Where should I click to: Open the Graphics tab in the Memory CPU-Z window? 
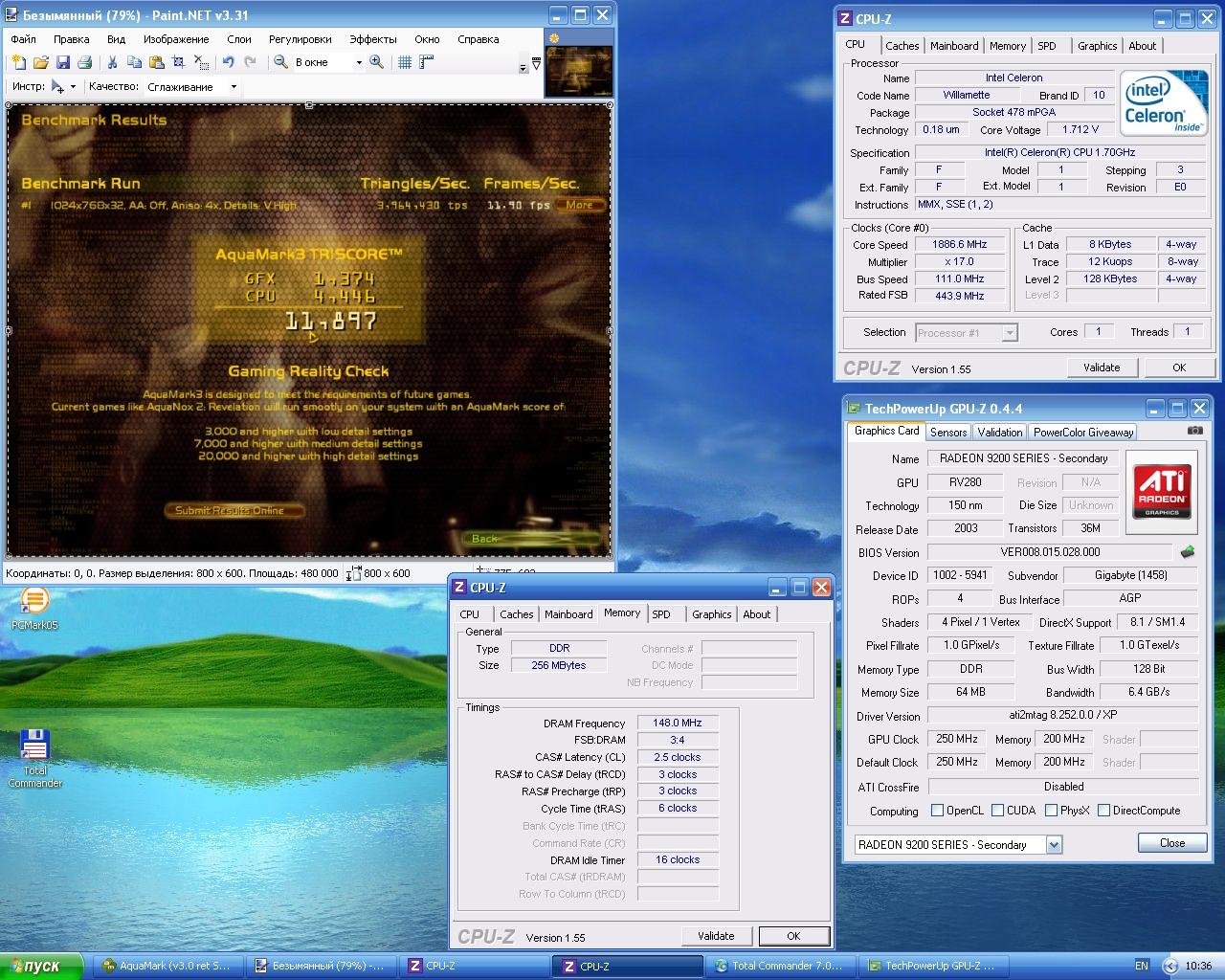(711, 614)
